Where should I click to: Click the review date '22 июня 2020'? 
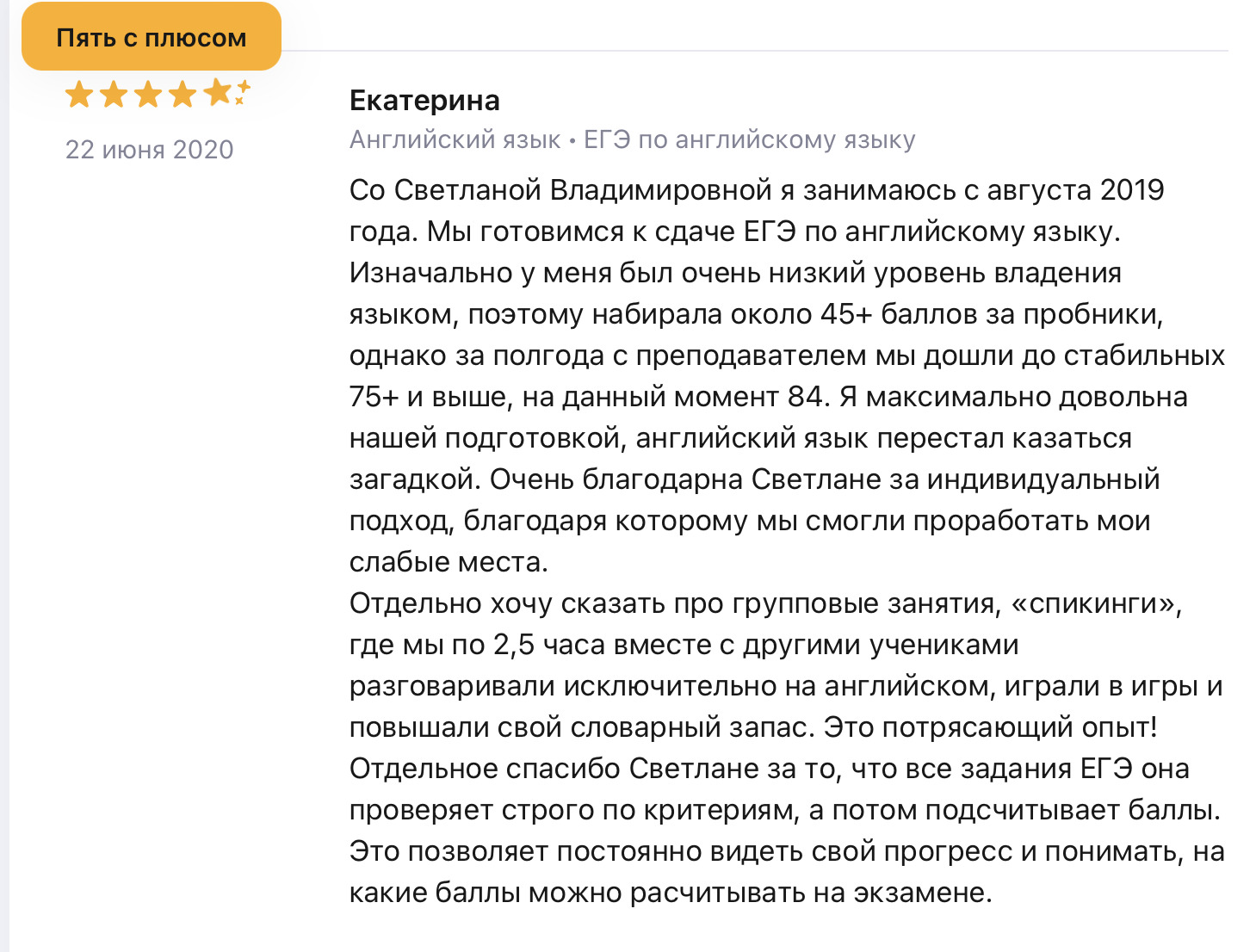(148, 149)
